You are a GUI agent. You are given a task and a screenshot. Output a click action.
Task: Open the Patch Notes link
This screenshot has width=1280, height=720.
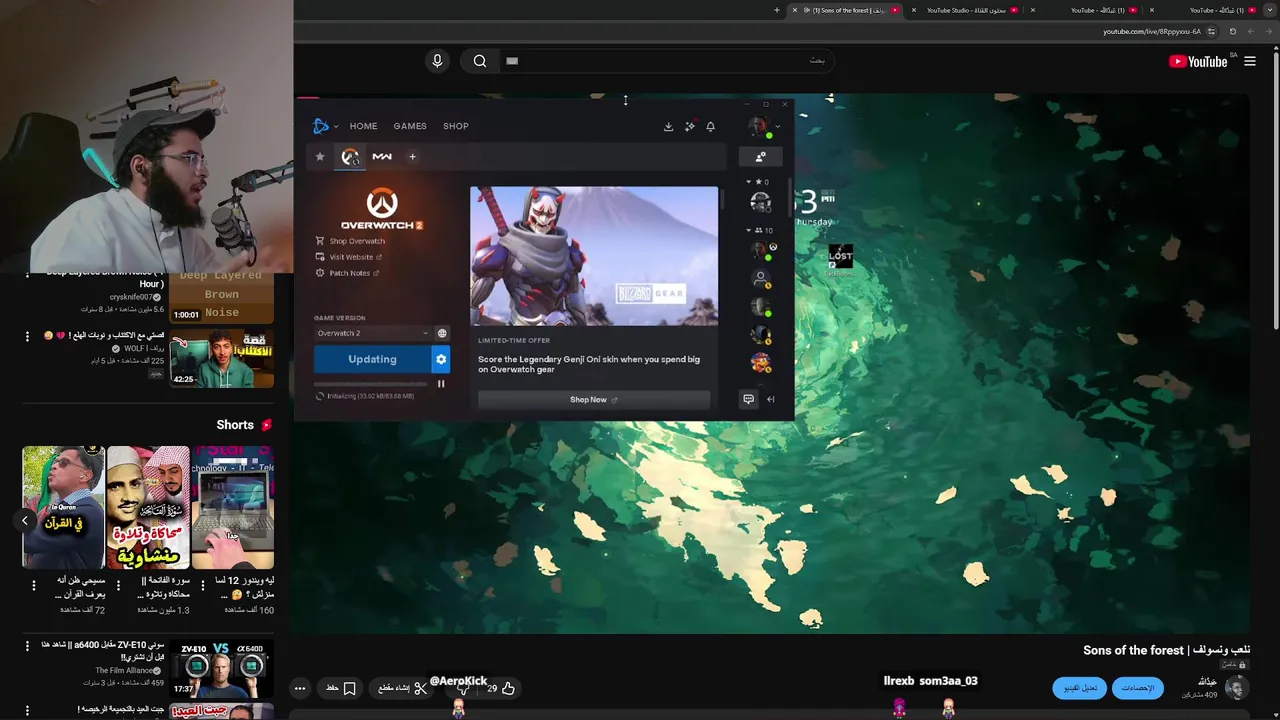point(347,273)
